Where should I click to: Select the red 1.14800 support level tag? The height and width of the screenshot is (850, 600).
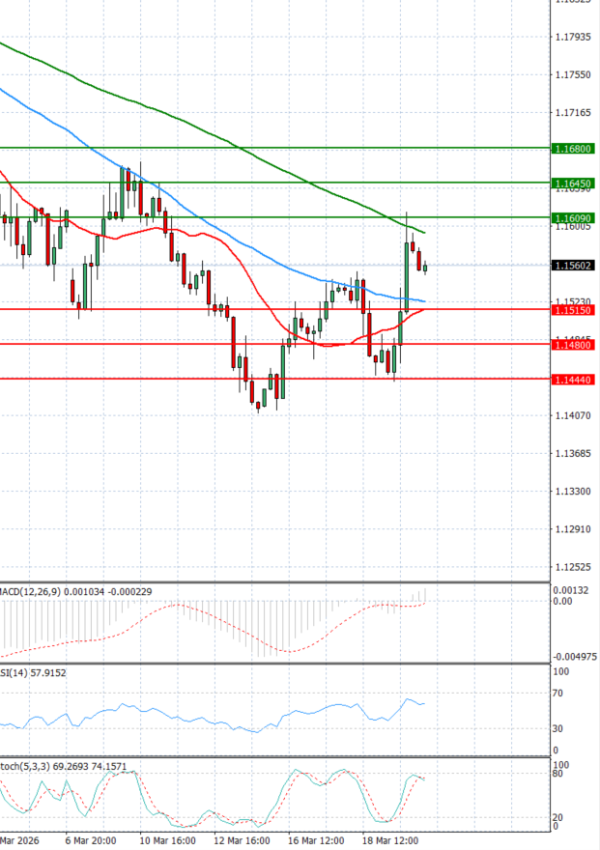(574, 345)
